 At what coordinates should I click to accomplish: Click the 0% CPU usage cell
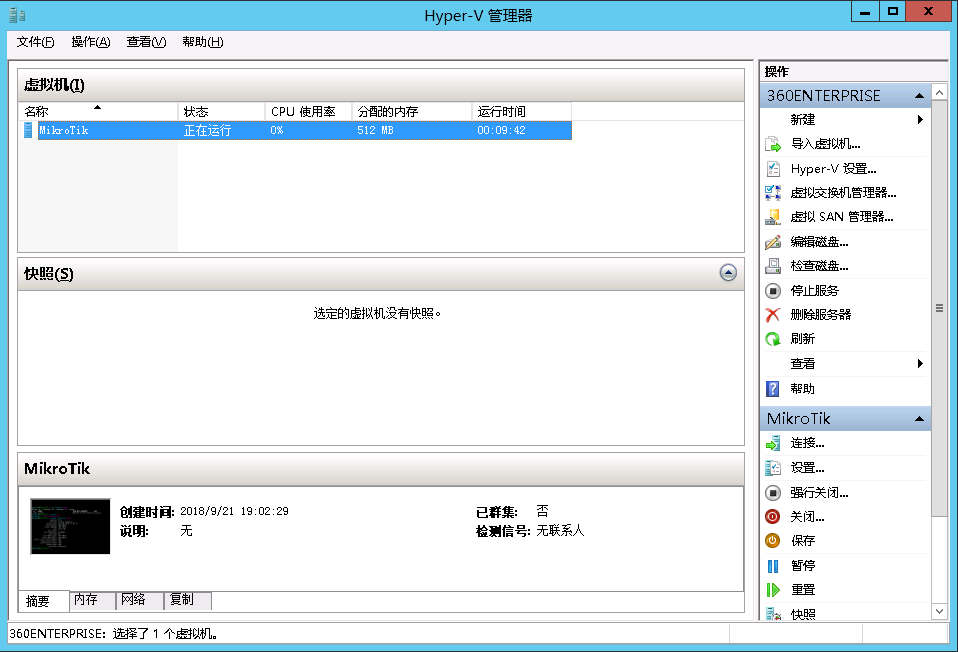[x=277, y=130]
